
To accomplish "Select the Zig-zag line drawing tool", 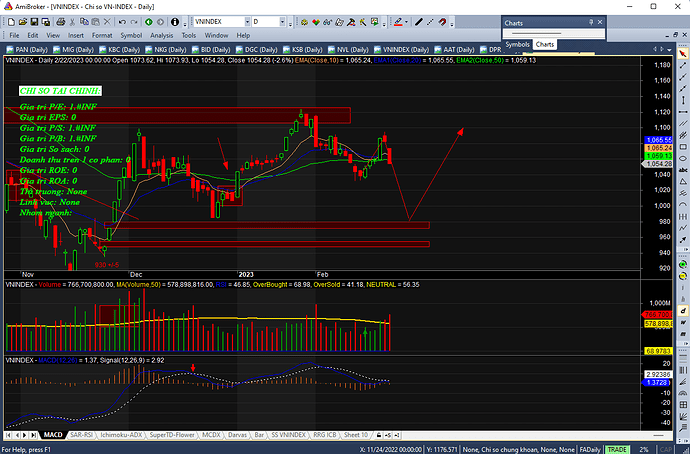I will coord(683,227).
